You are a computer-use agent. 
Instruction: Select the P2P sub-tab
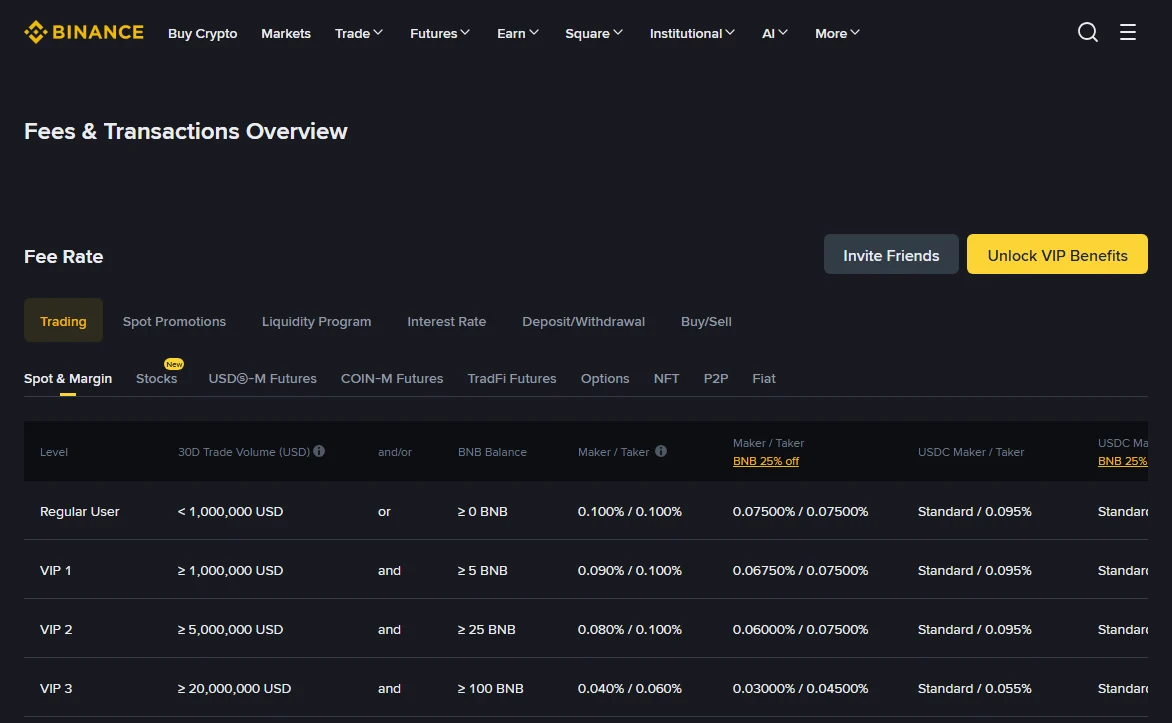pos(715,378)
